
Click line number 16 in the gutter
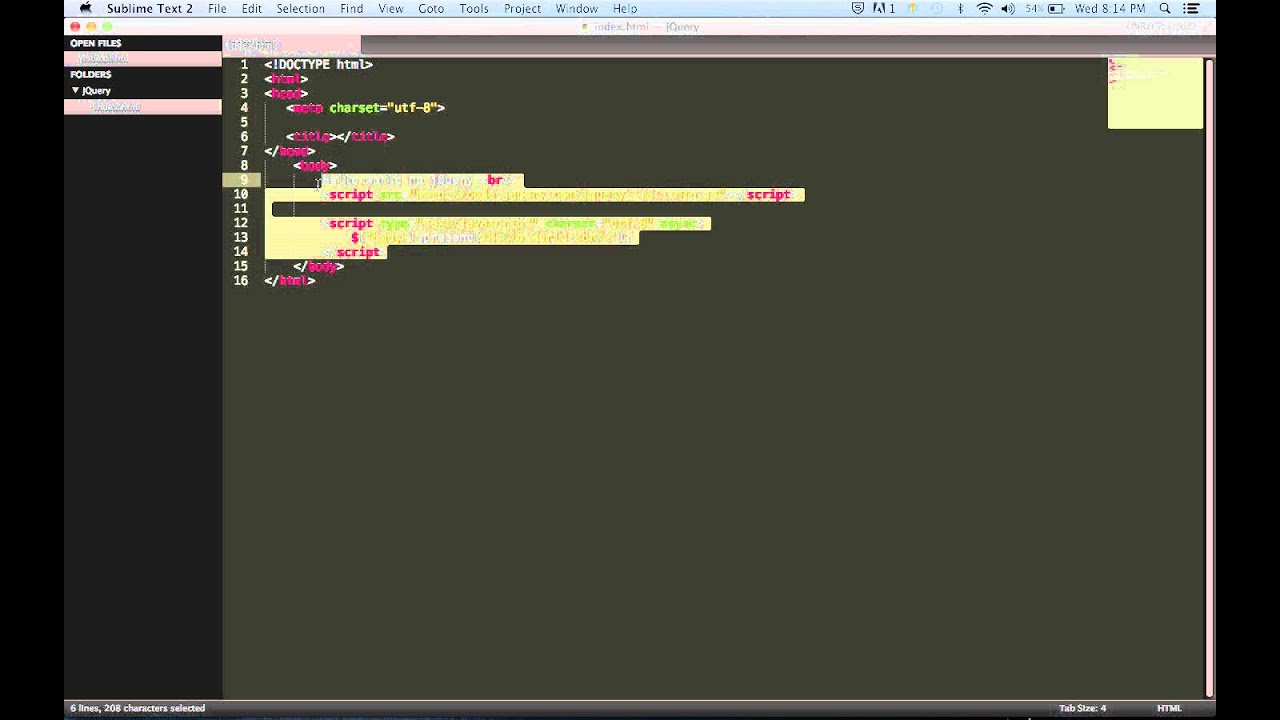coord(241,281)
